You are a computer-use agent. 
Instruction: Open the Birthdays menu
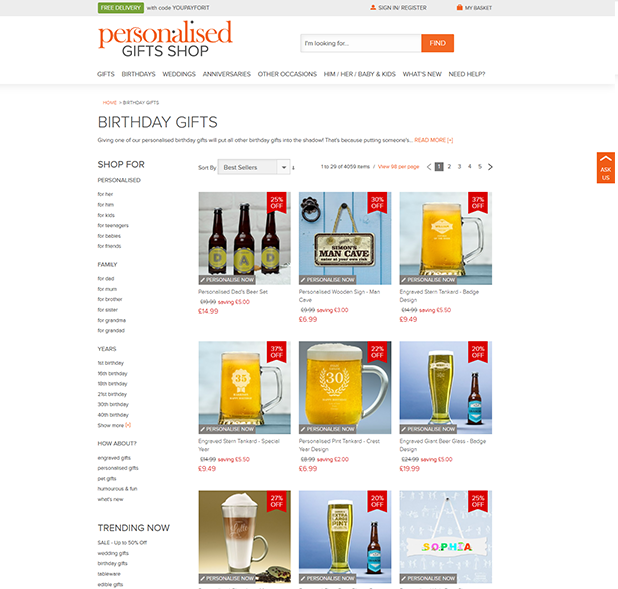(x=138, y=74)
